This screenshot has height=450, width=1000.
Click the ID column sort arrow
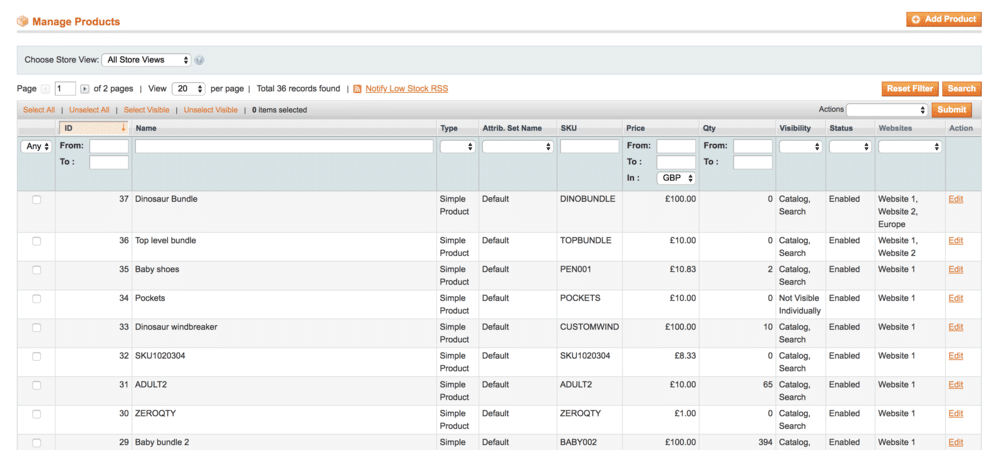(123, 128)
